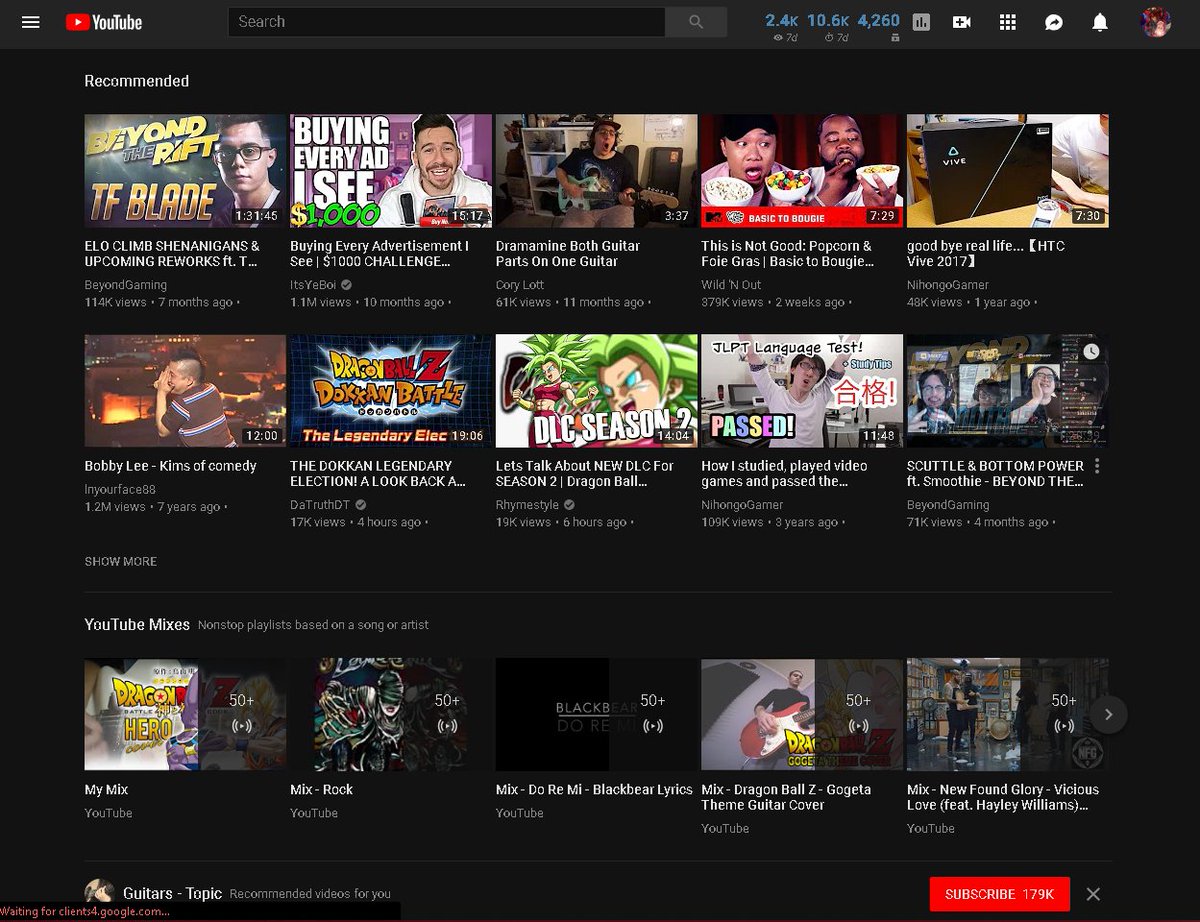Click SHOW MORE under Recommended

121,562
